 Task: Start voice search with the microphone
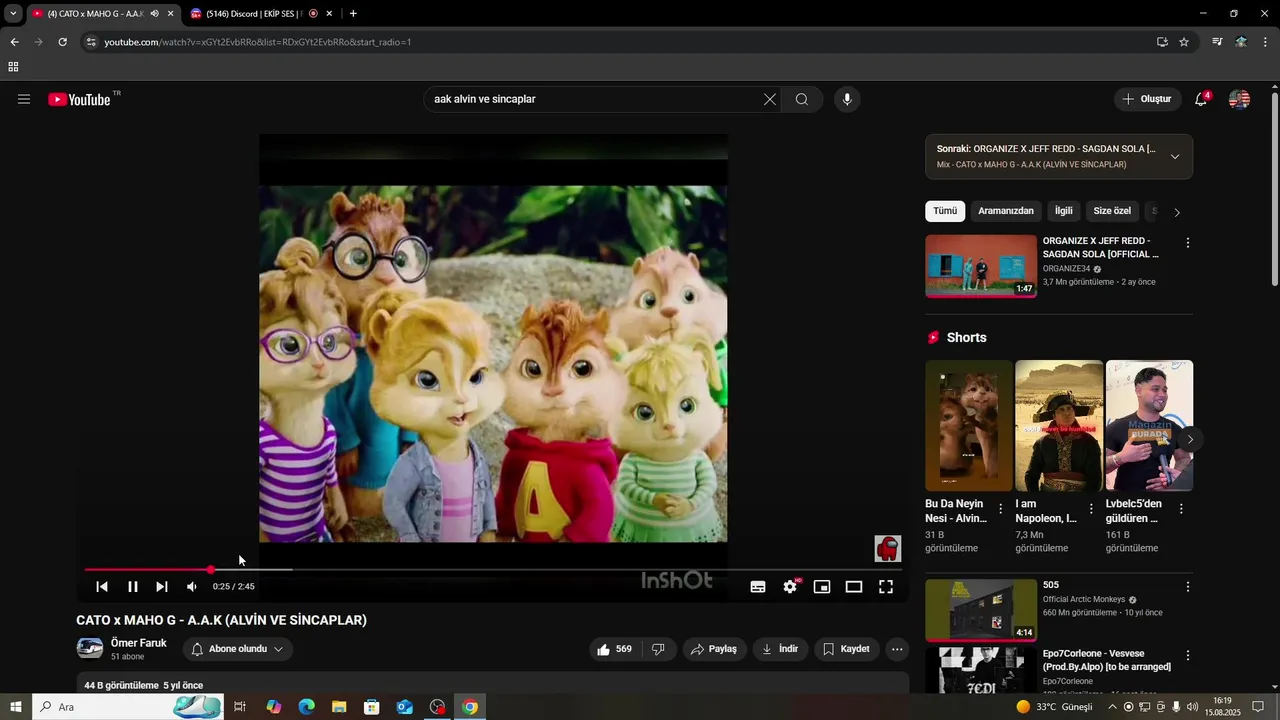(847, 99)
